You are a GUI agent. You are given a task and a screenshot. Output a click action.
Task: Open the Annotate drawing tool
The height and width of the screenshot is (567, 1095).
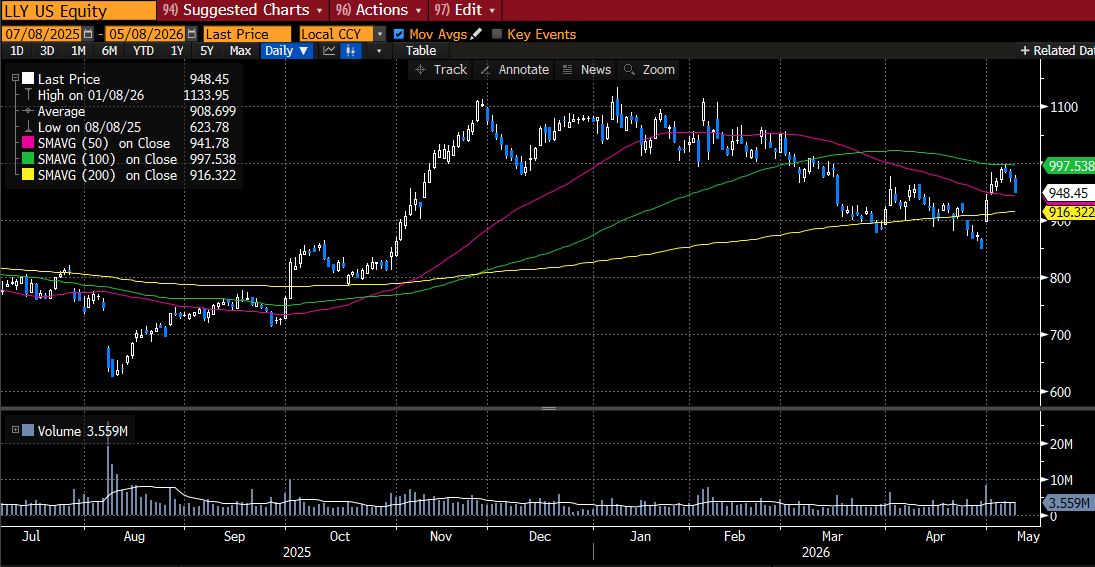pyautogui.click(x=514, y=69)
